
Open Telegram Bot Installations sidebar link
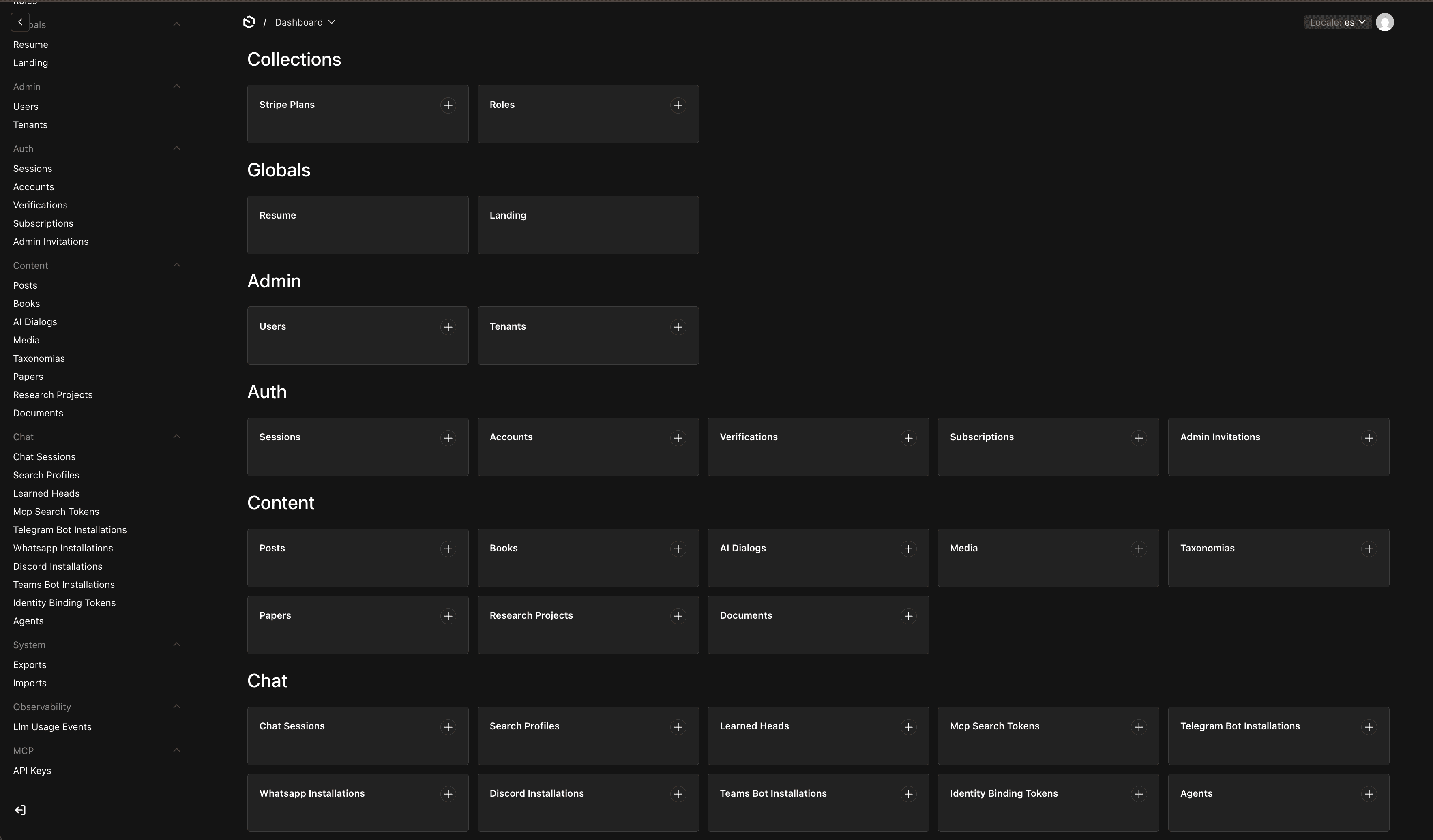pos(70,529)
